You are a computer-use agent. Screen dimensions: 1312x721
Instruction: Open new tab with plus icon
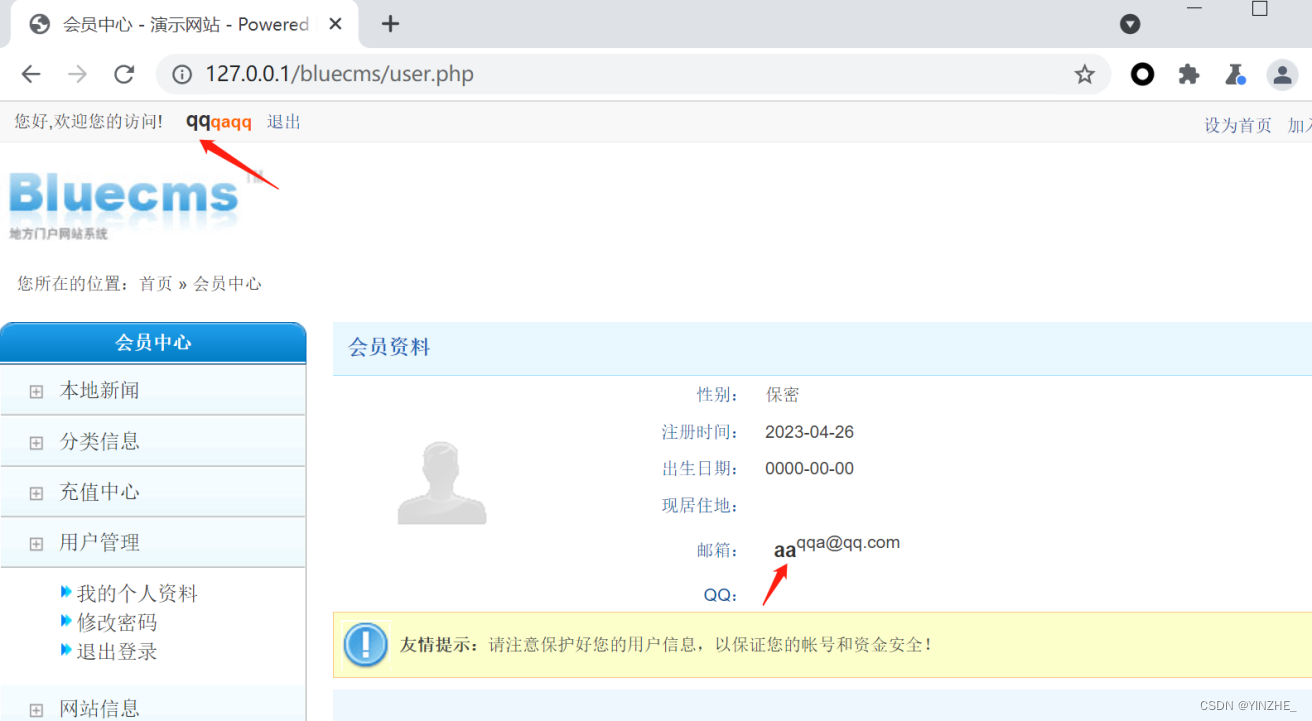391,24
